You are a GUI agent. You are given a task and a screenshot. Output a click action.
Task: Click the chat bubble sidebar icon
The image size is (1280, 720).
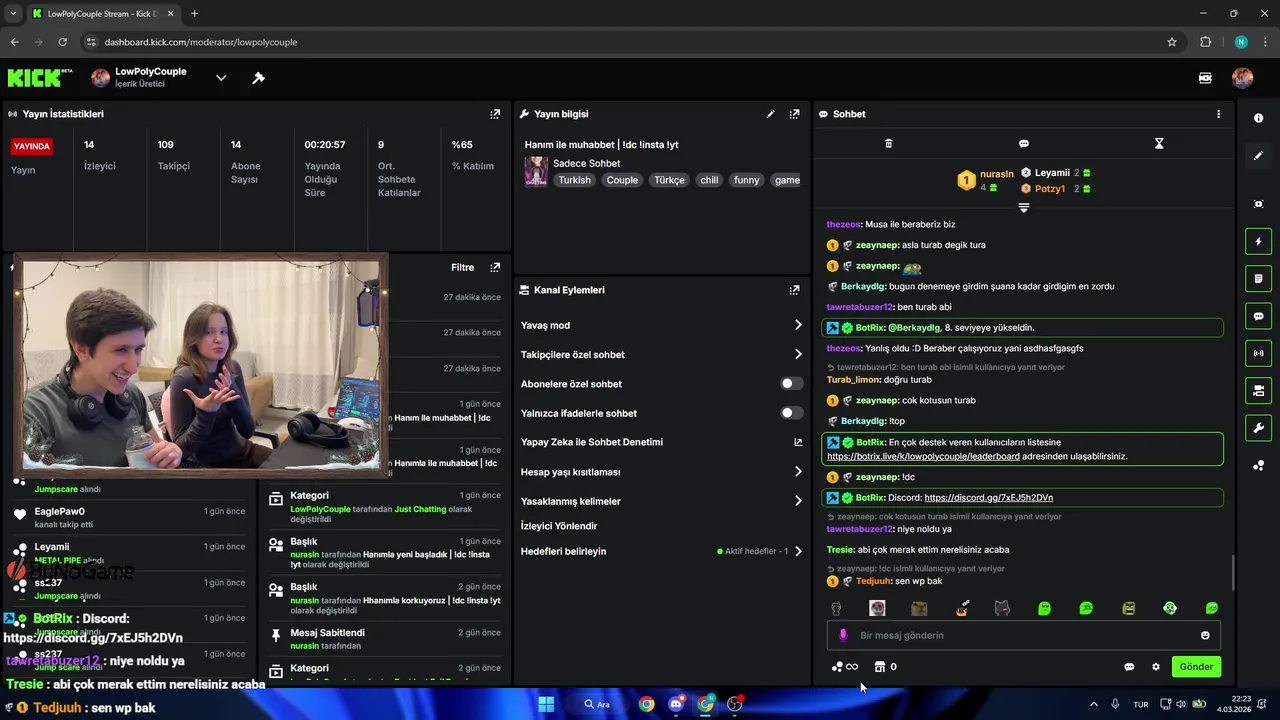(x=1258, y=316)
